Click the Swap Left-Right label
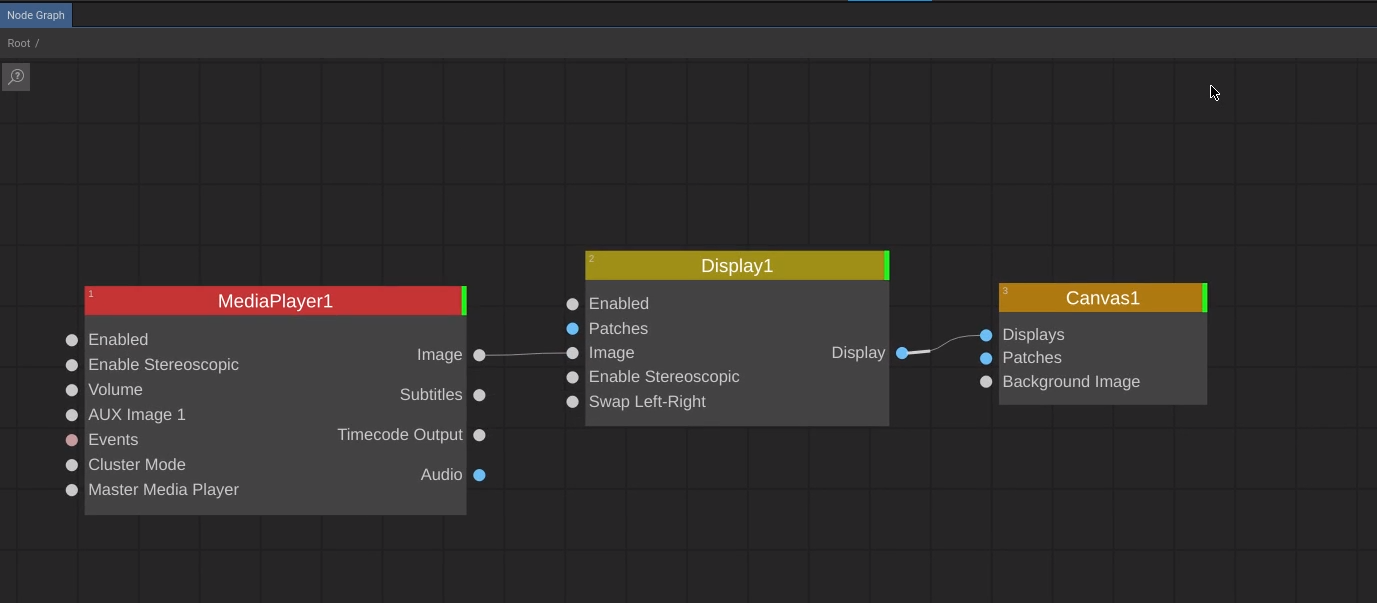 (x=647, y=402)
